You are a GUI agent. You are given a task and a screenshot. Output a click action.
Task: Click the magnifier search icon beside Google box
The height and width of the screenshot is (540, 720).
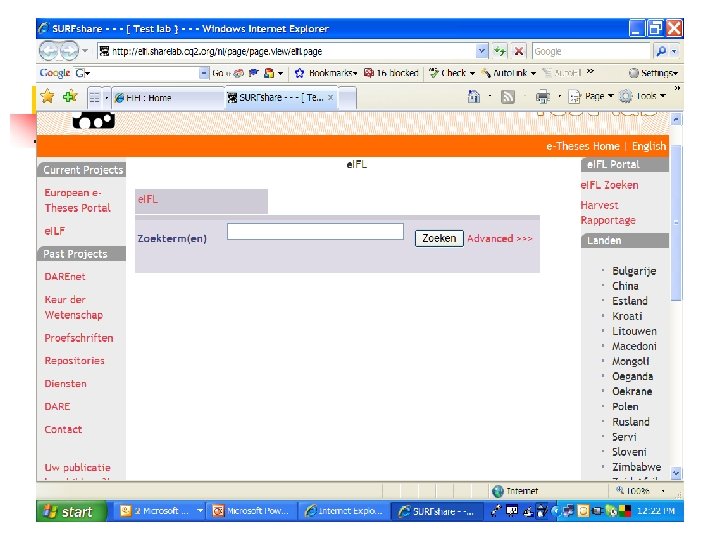[x=661, y=51]
